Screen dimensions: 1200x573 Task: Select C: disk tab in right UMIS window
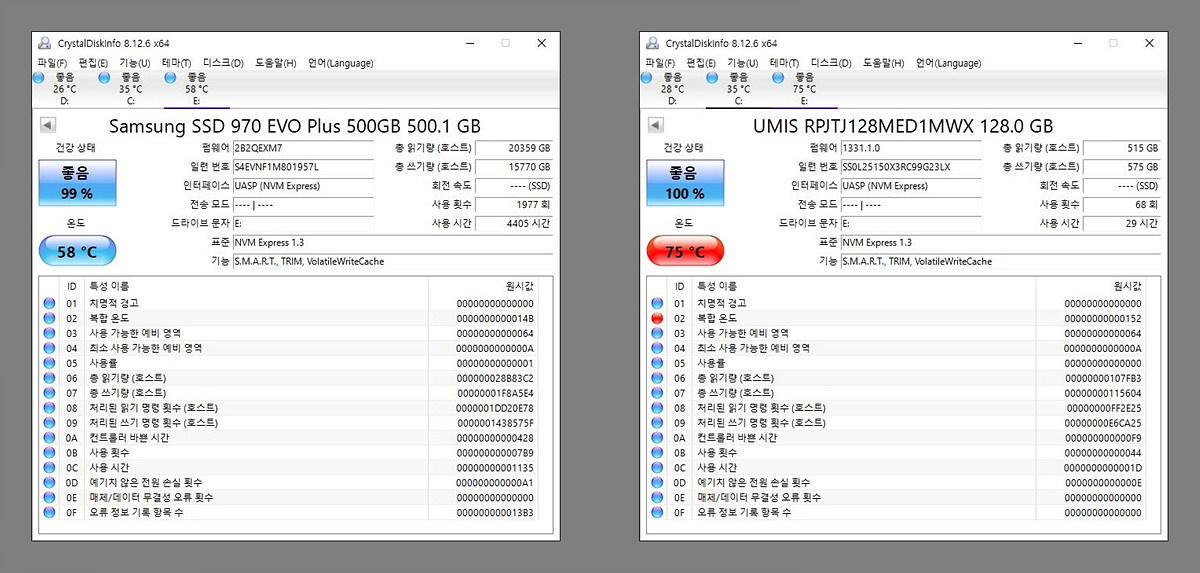(x=739, y=89)
